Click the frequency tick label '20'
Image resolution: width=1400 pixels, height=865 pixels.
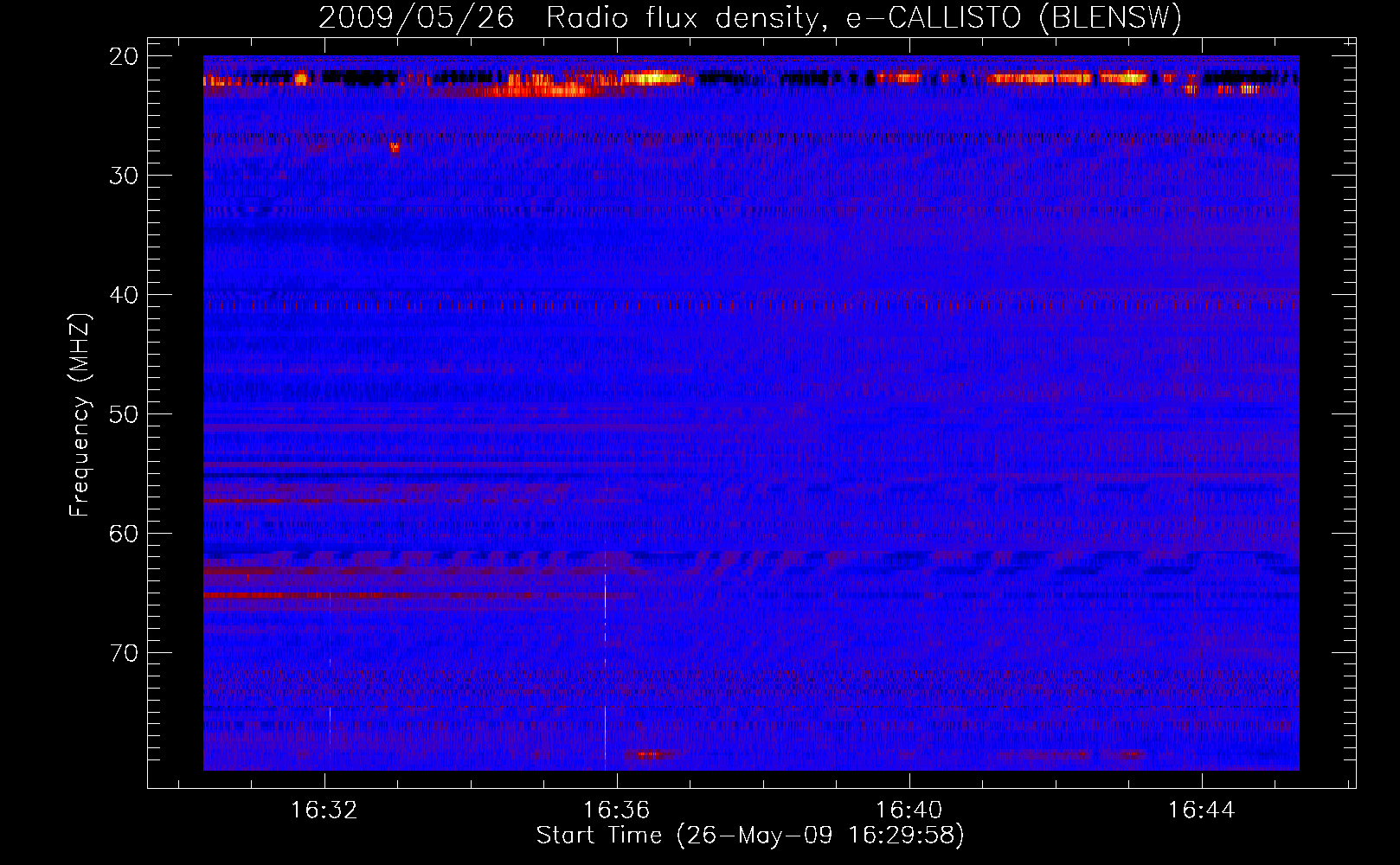(x=125, y=56)
